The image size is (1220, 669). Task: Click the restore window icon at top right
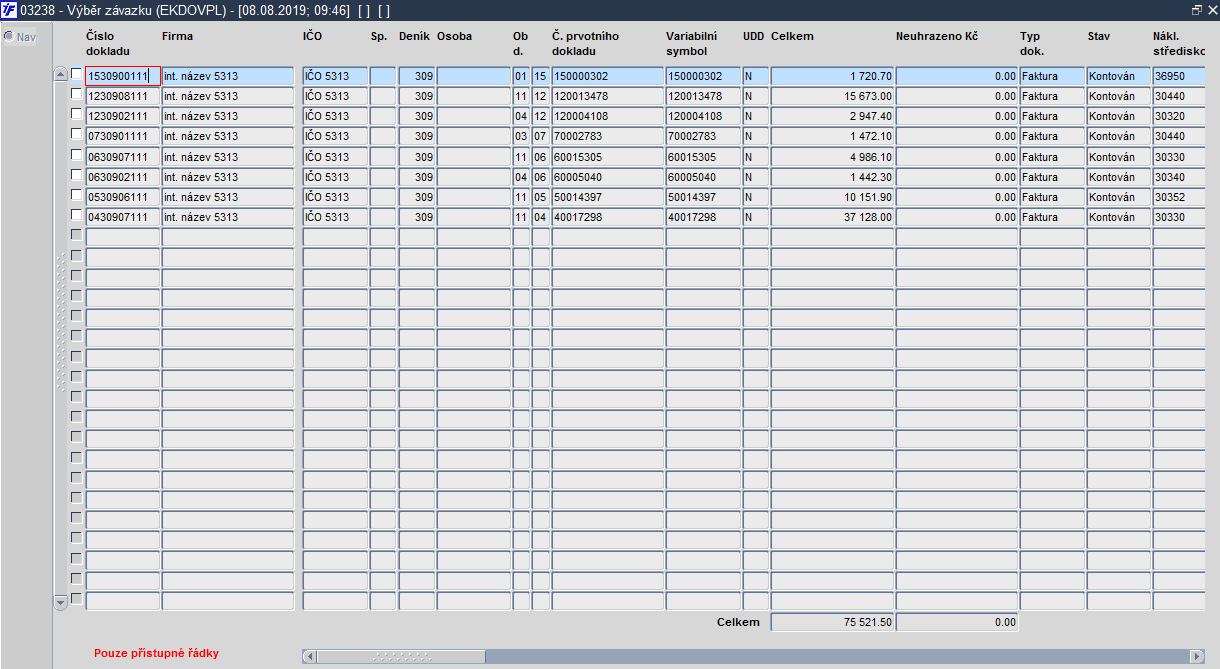pyautogui.click(x=1196, y=9)
